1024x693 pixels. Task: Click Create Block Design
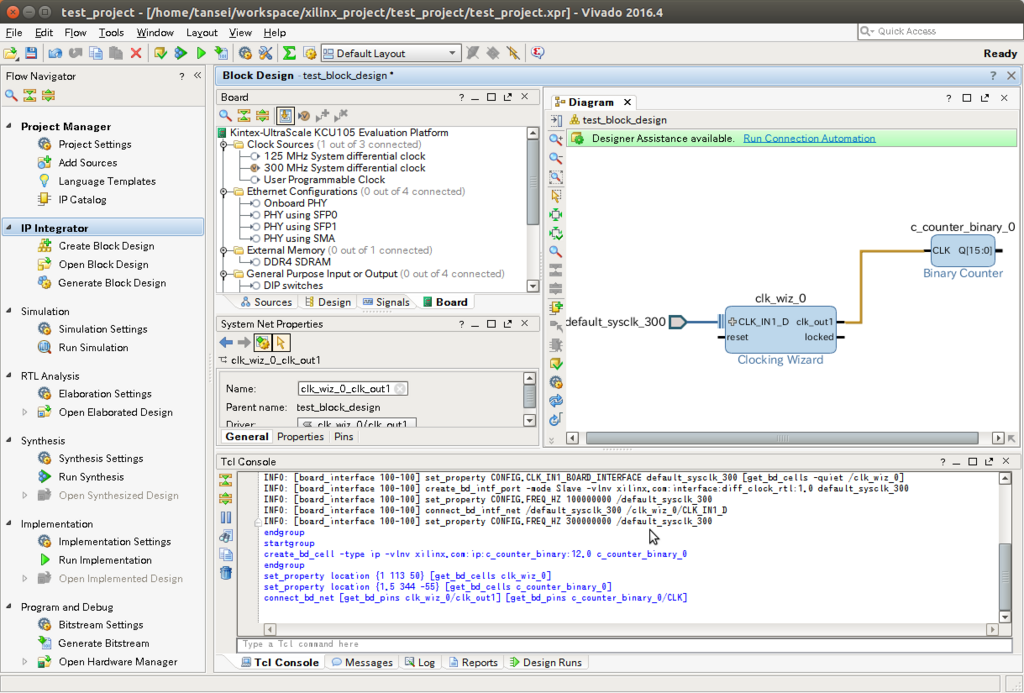click(x=106, y=246)
